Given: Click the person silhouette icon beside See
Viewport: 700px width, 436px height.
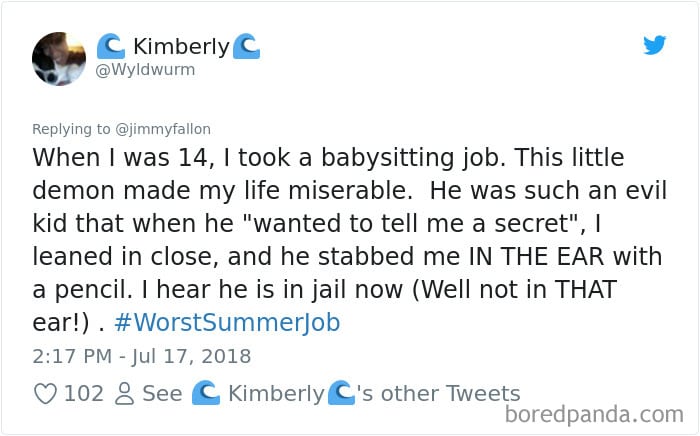Looking at the screenshot, I should 125,394.
